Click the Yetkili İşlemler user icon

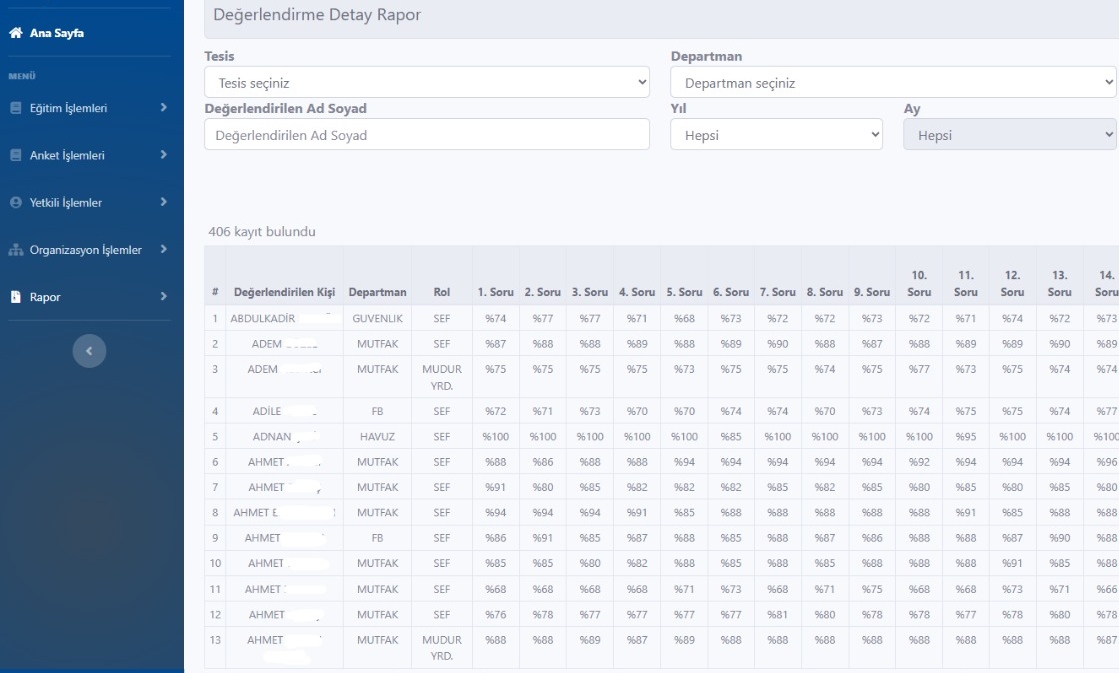[16, 203]
